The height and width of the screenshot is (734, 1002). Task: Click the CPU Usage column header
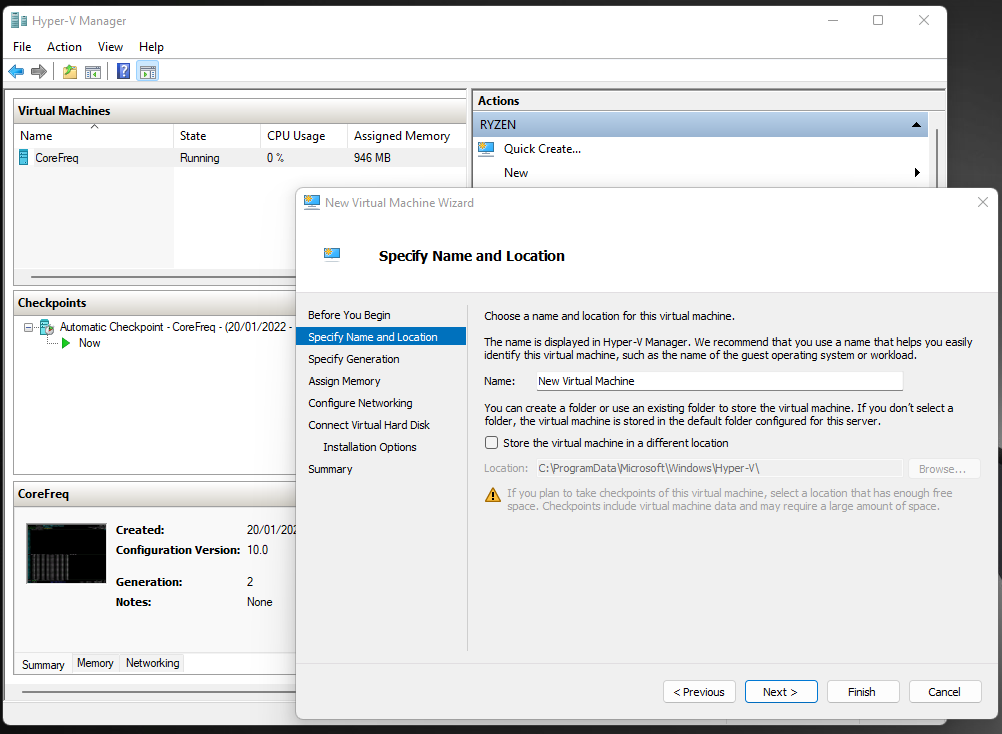click(304, 135)
